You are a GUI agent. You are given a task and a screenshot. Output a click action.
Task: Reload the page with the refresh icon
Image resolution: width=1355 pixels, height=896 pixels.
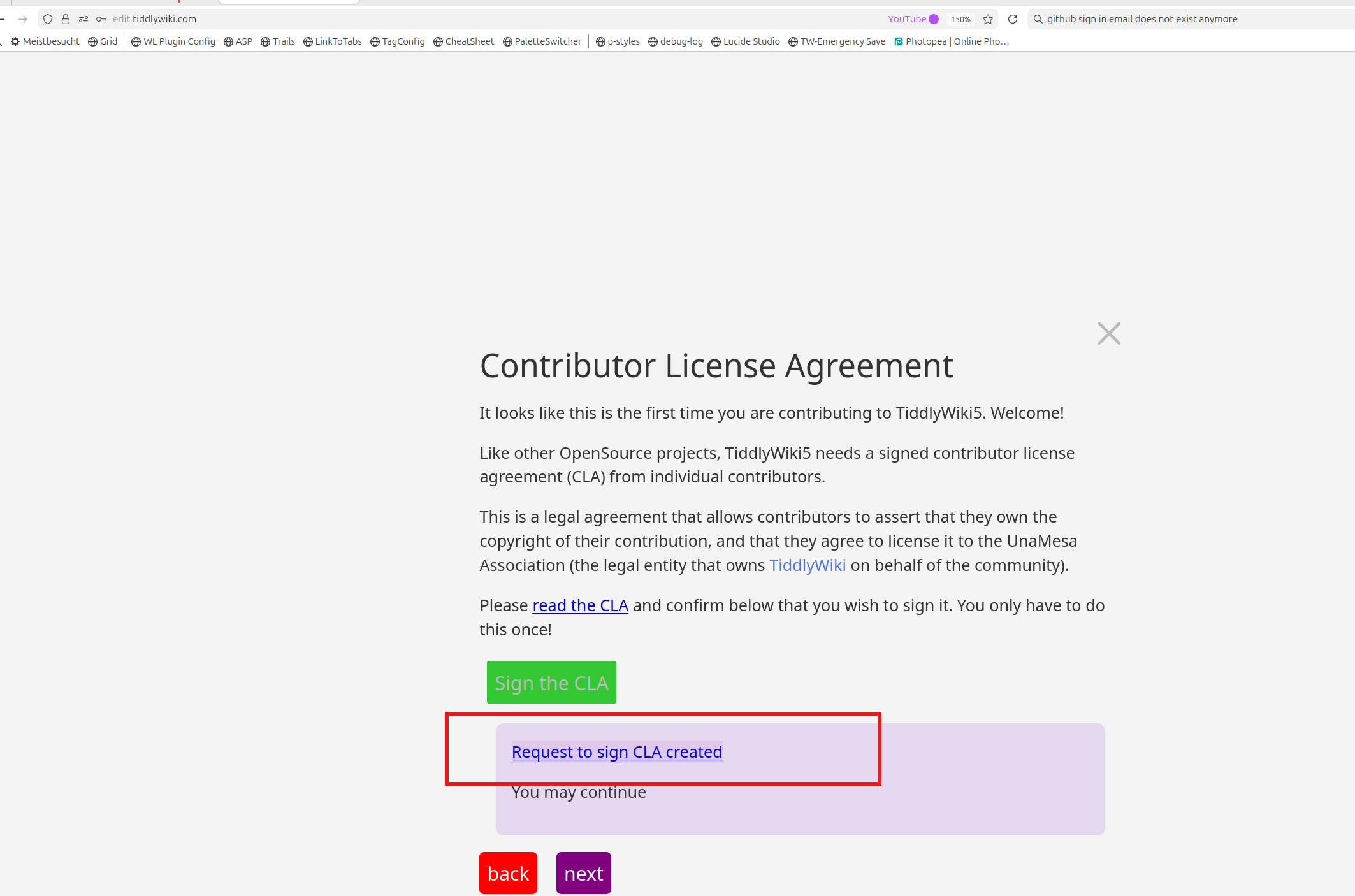click(x=1013, y=19)
